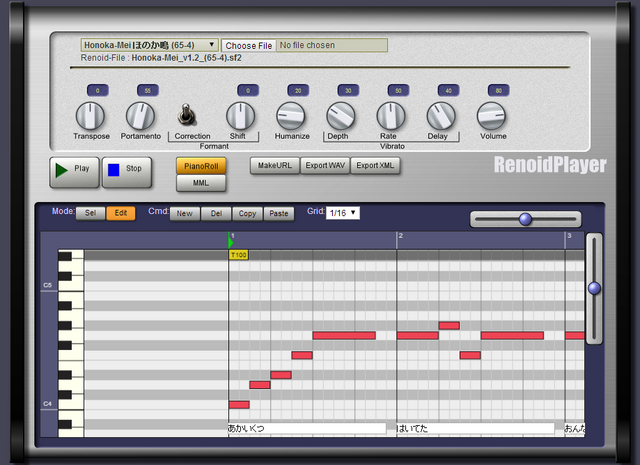
Task: Select the highest red note in measure 2
Action: click(449, 325)
